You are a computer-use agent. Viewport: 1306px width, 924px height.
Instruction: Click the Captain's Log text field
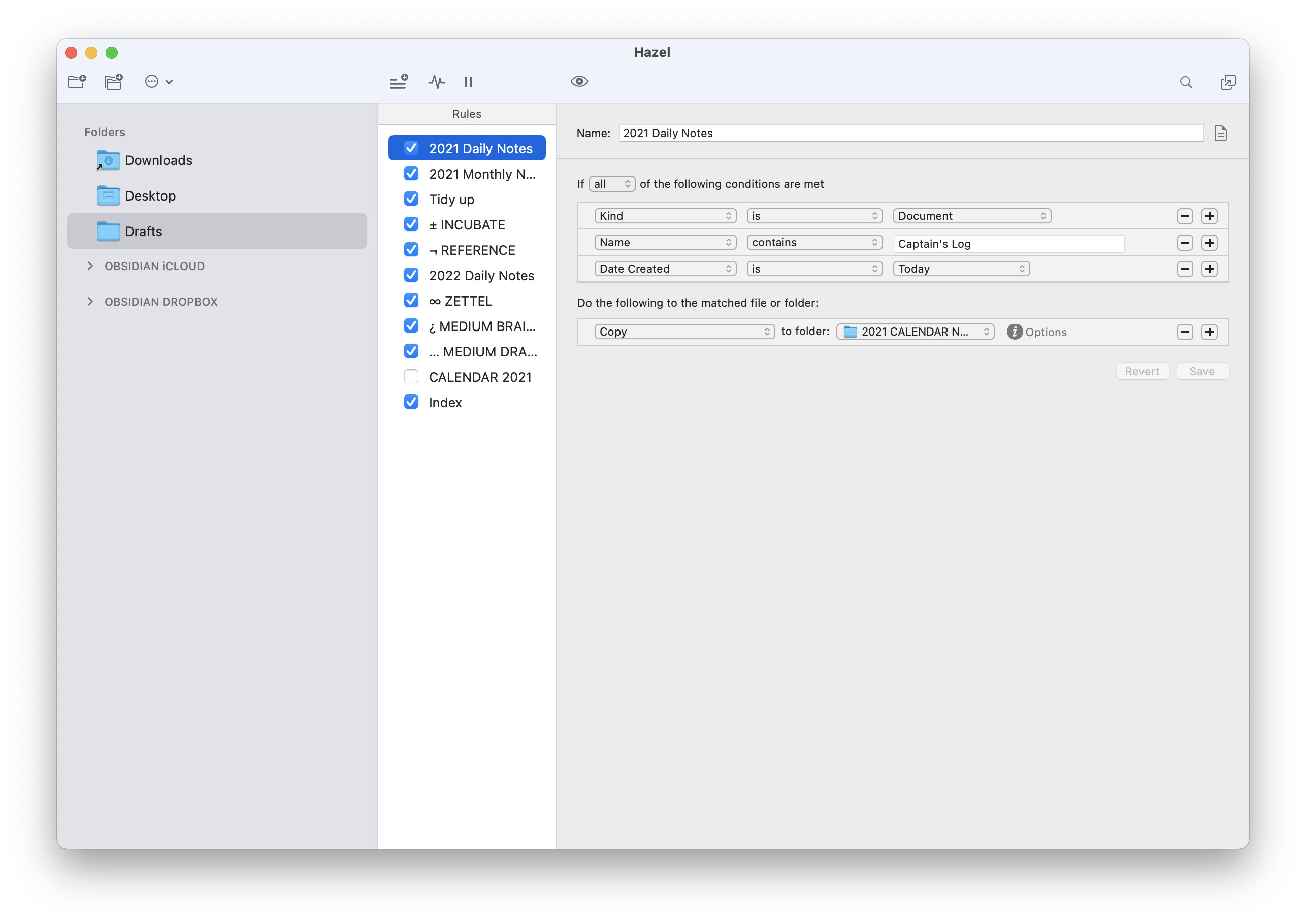[x=1009, y=244]
